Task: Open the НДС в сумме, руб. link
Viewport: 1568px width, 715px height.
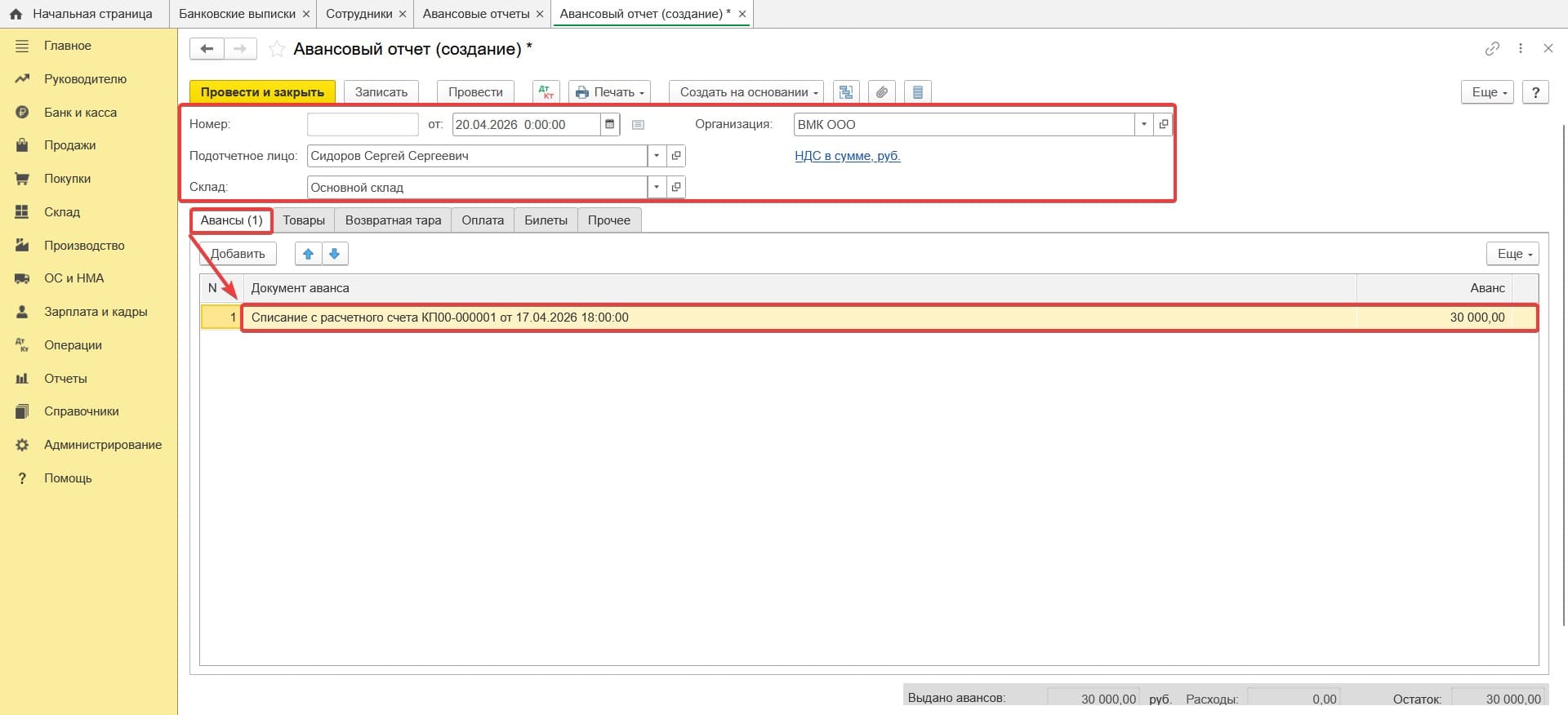Action: click(x=848, y=156)
